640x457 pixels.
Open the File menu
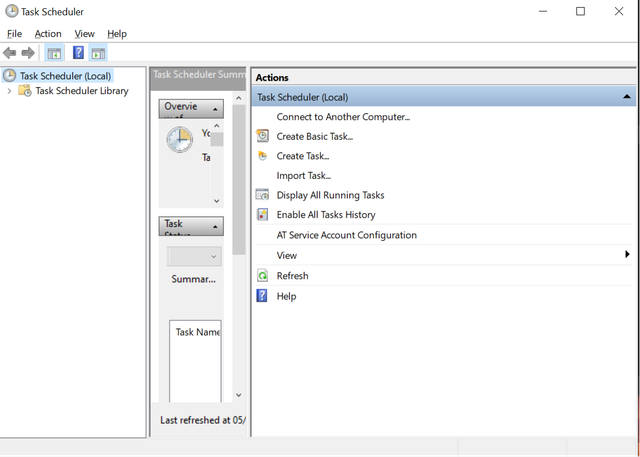(x=14, y=34)
